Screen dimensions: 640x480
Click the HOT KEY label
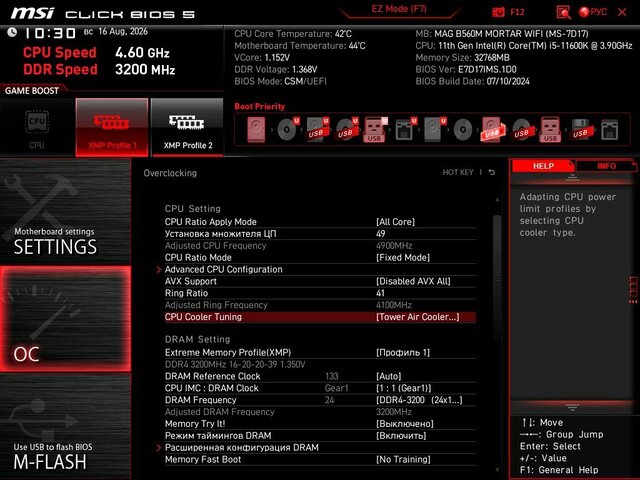click(x=458, y=173)
